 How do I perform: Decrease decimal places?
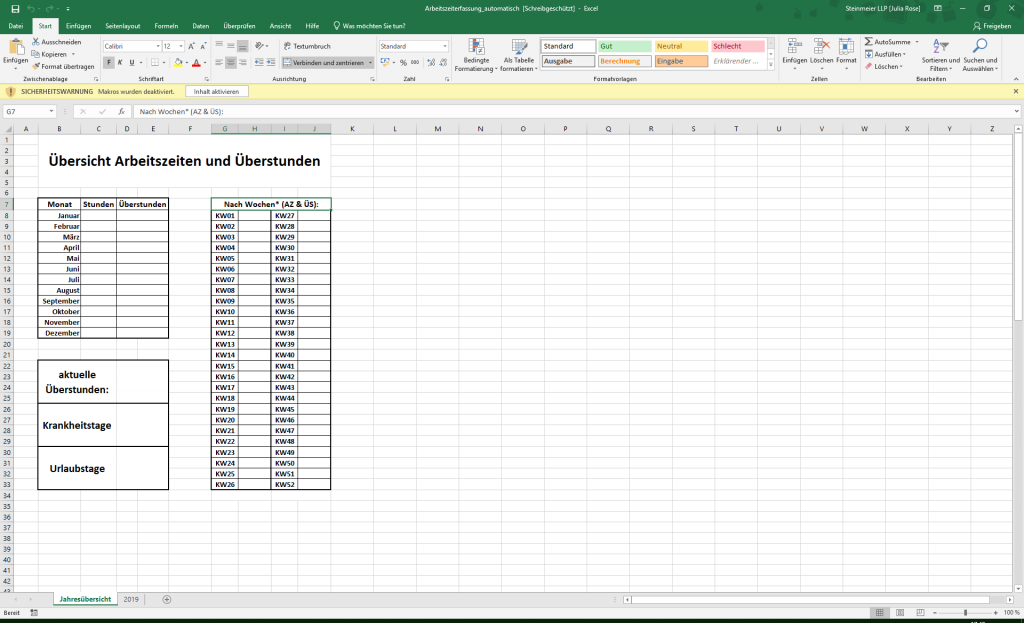point(443,63)
